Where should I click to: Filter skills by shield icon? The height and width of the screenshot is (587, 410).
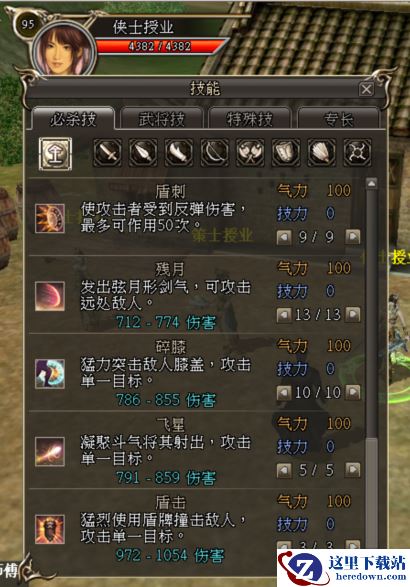pyautogui.click(x=286, y=152)
